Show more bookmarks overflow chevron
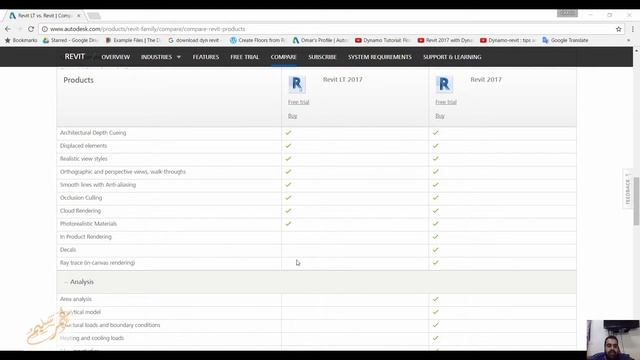 click(629, 40)
